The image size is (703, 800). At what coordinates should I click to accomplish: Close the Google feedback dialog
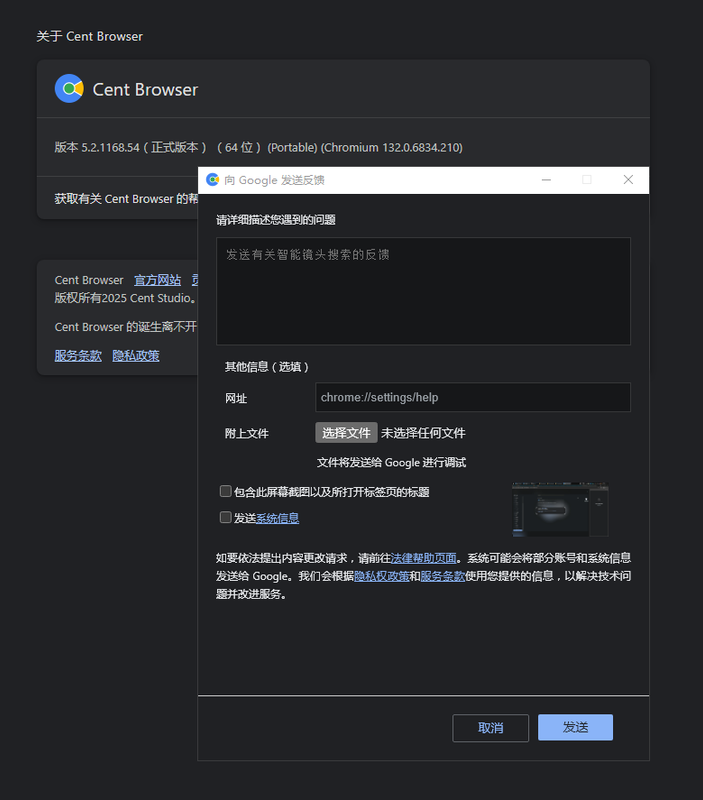628,180
